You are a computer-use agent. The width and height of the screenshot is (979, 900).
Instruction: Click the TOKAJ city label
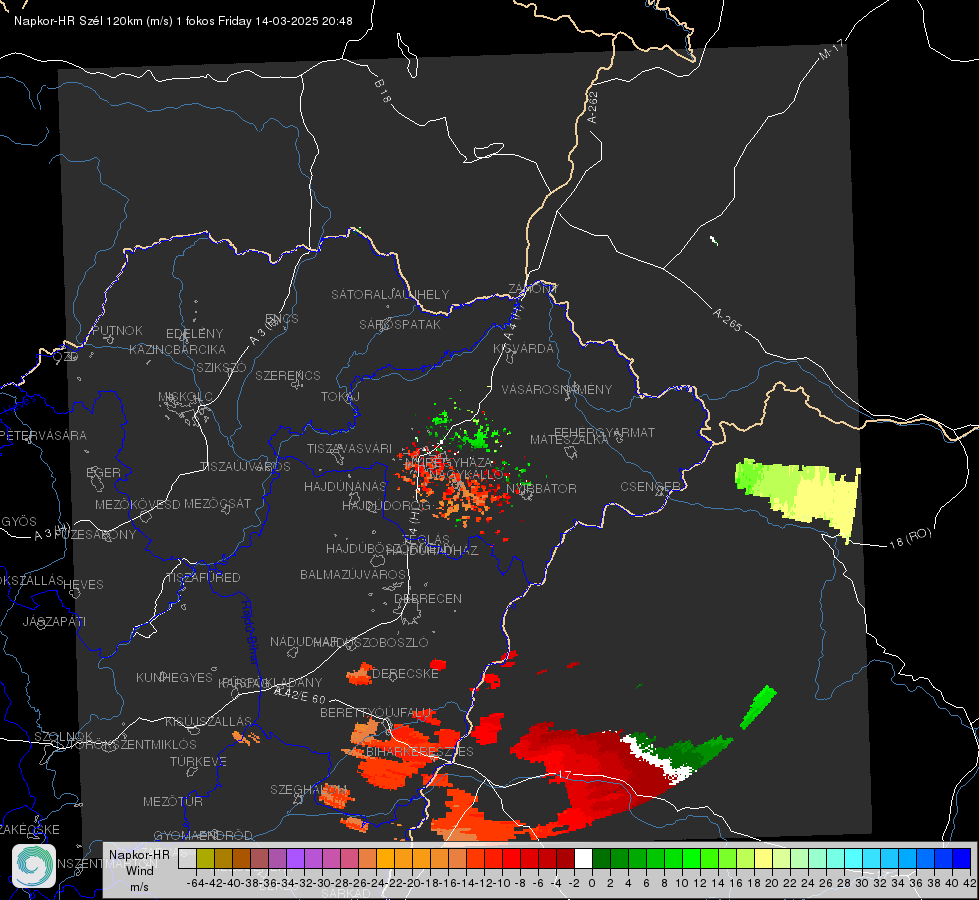340,397
